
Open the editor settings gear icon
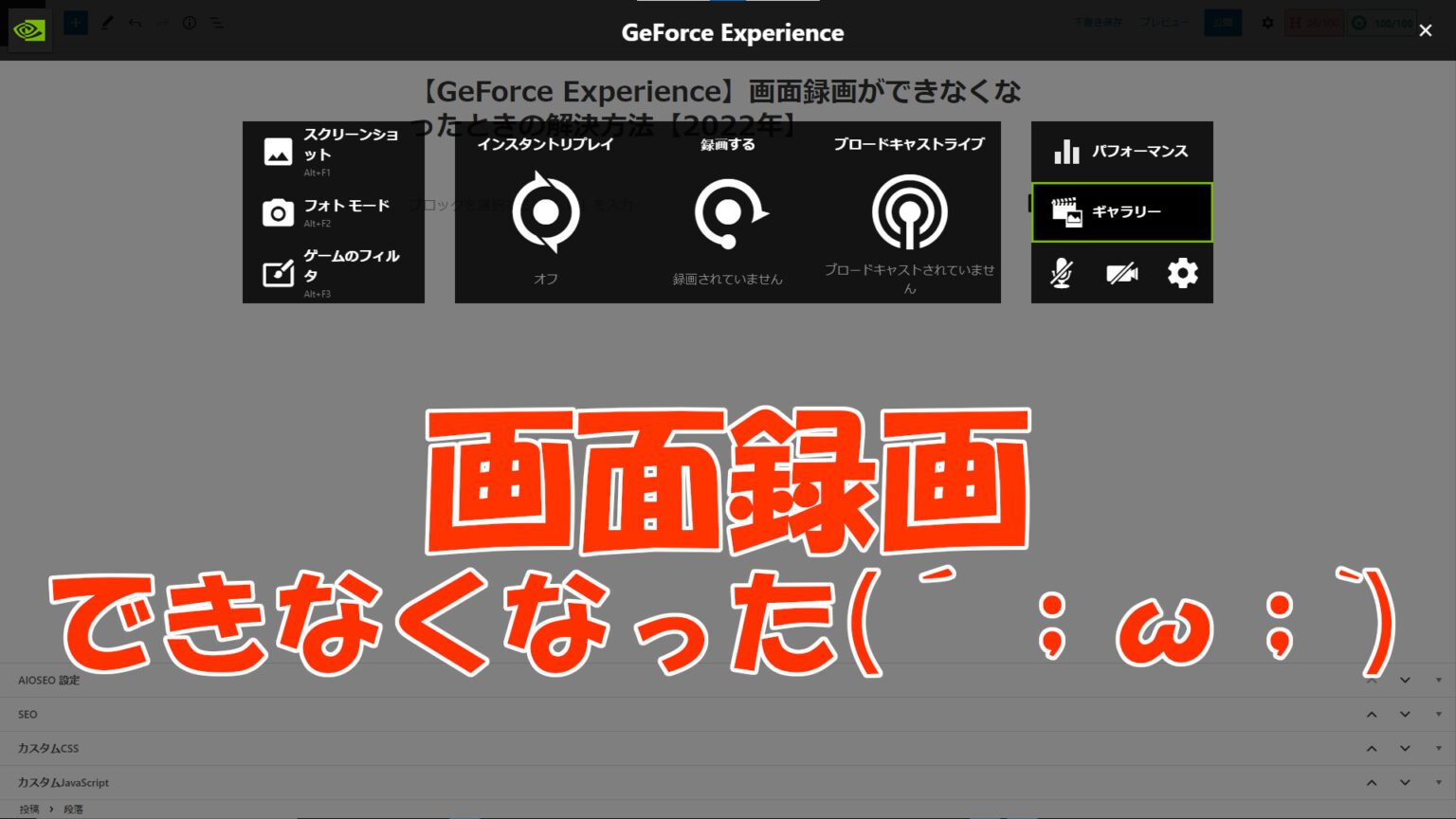[1267, 23]
